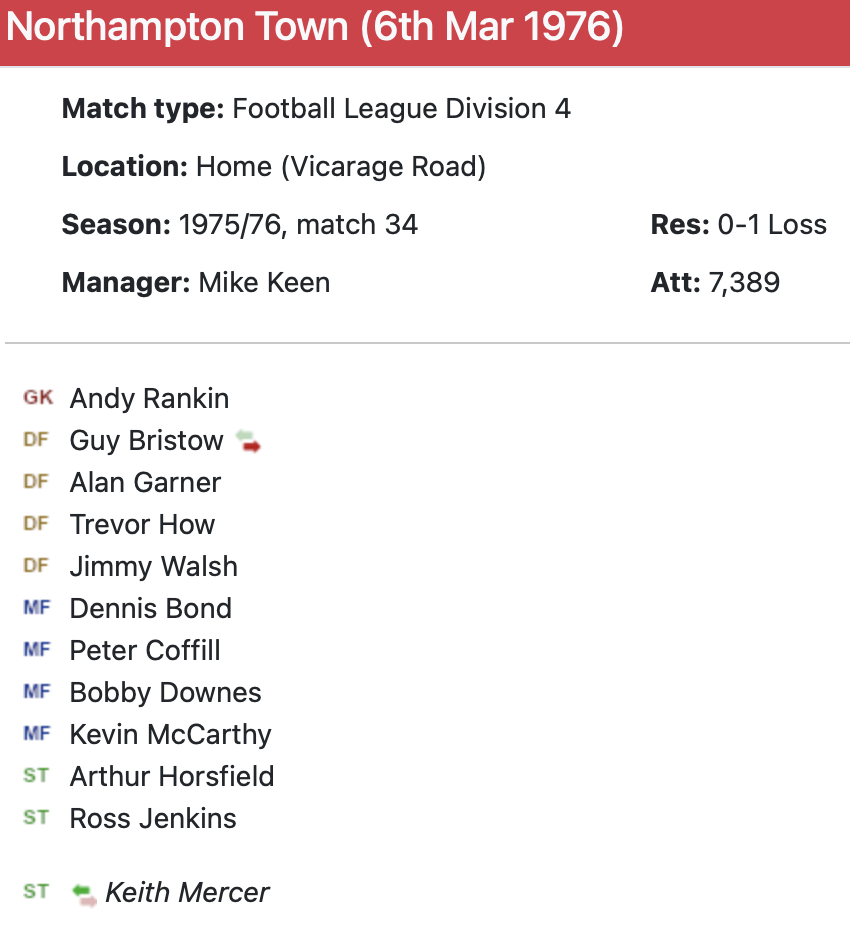This screenshot has width=850, height=930.
Task: Click the MF badge beside Kevin McCarthy
Action: pos(36,734)
